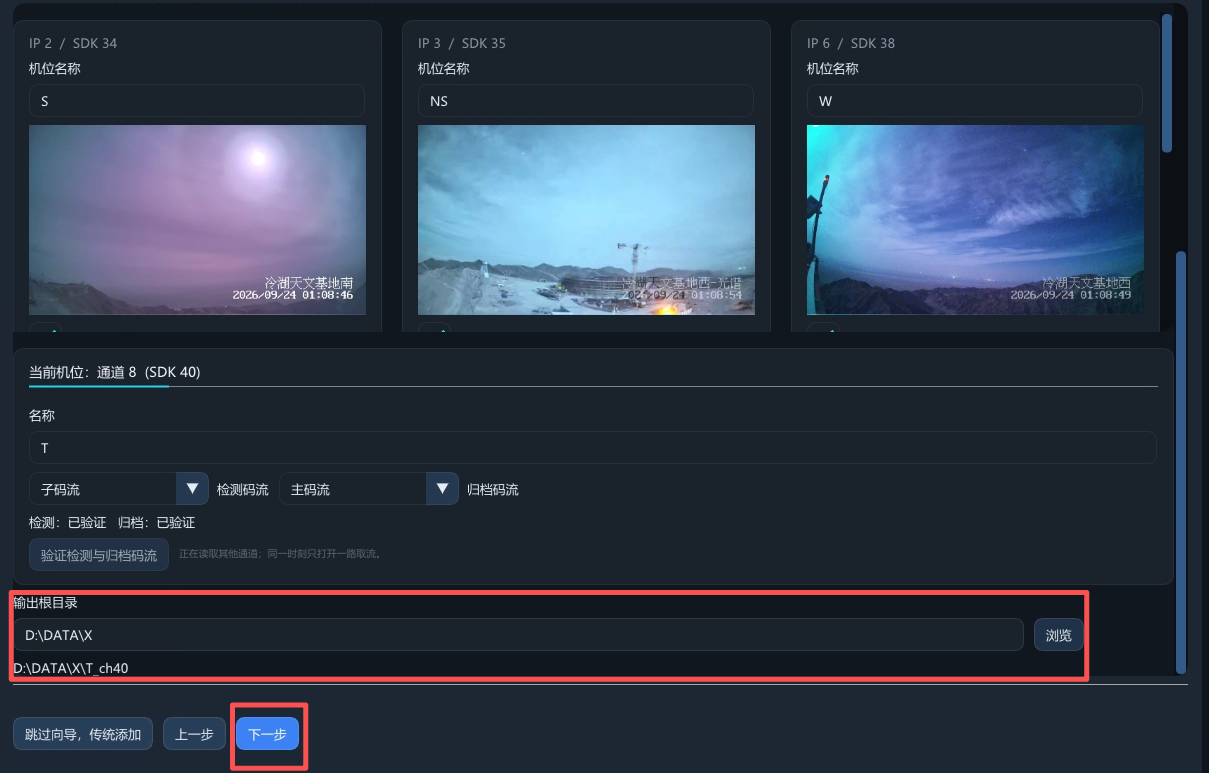Click 跳过向导，传统添加 button
This screenshot has width=1209, height=773.
click(x=83, y=734)
